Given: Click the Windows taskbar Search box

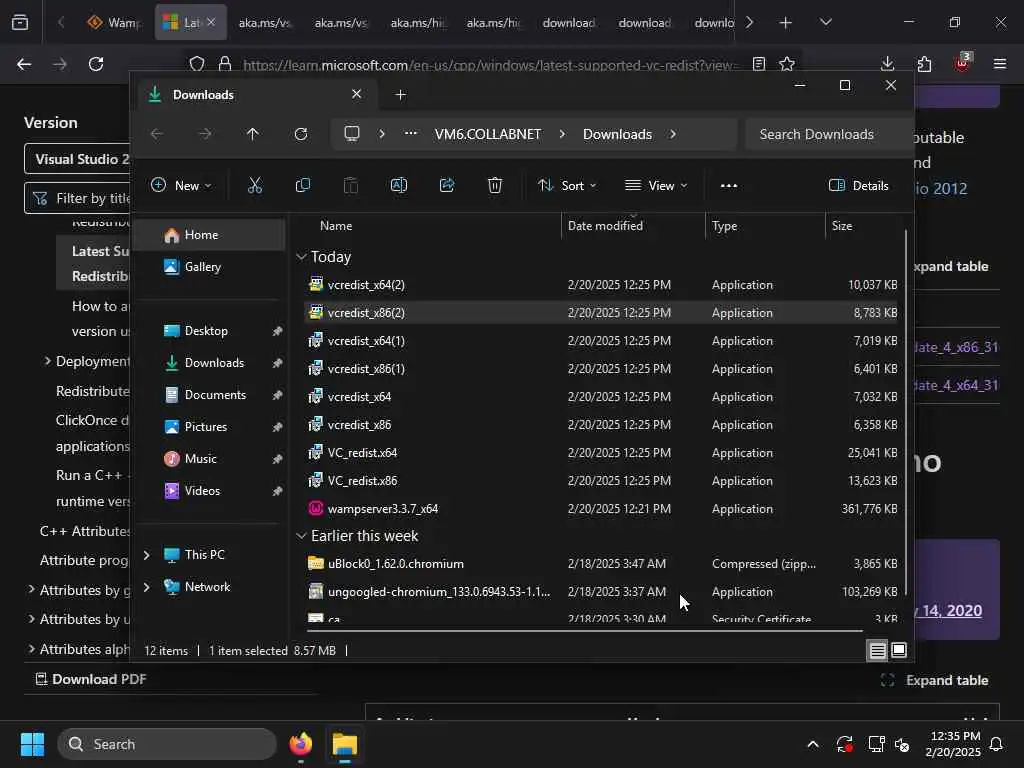Looking at the screenshot, I should click(167, 744).
